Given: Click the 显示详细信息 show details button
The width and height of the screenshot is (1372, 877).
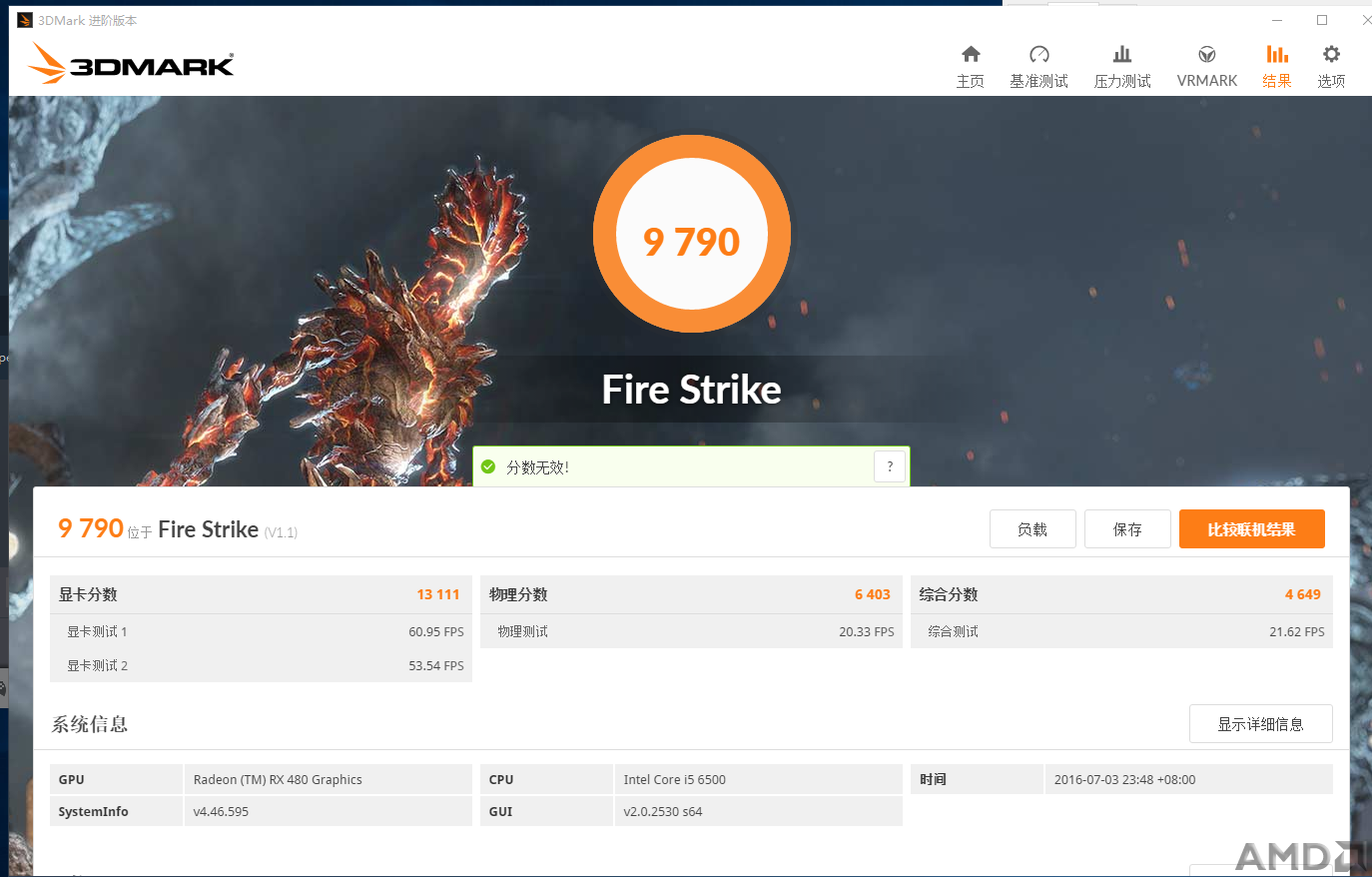Looking at the screenshot, I should pos(1261,724).
